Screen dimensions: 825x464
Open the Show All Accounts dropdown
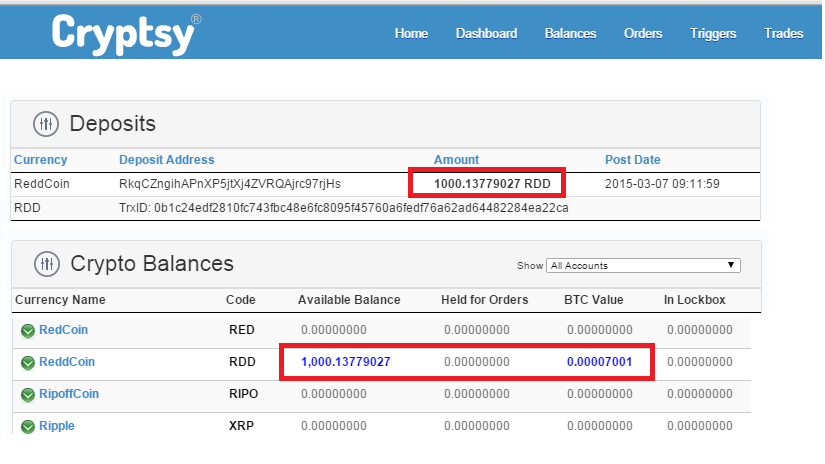[x=643, y=266]
